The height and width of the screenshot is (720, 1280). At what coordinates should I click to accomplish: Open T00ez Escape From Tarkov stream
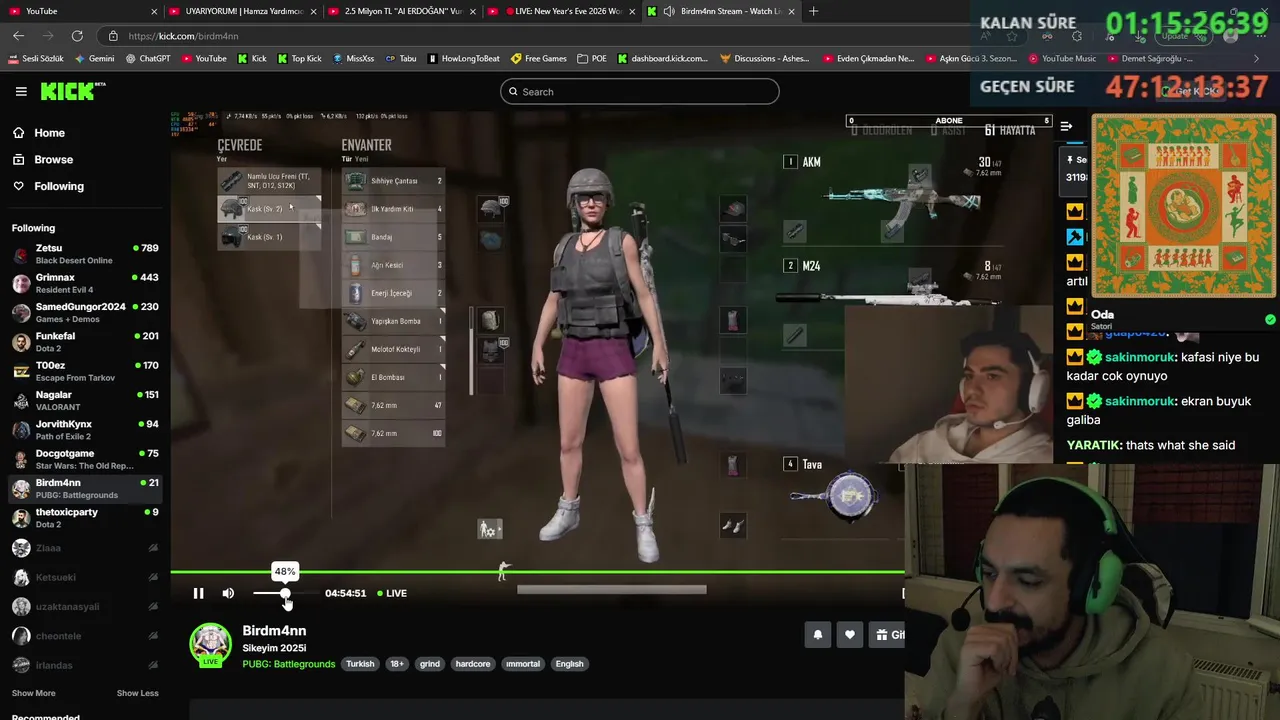(85, 371)
